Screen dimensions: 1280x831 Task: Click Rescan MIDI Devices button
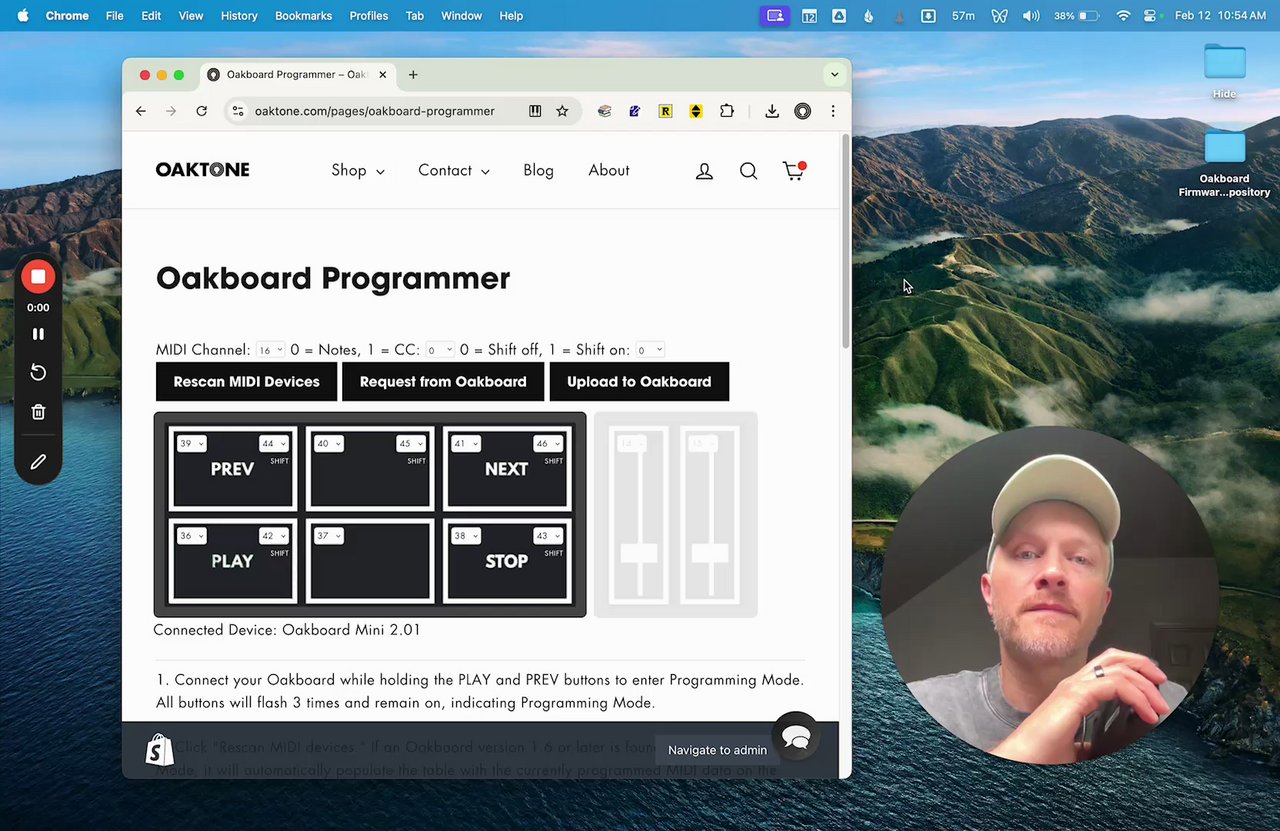coord(246,382)
